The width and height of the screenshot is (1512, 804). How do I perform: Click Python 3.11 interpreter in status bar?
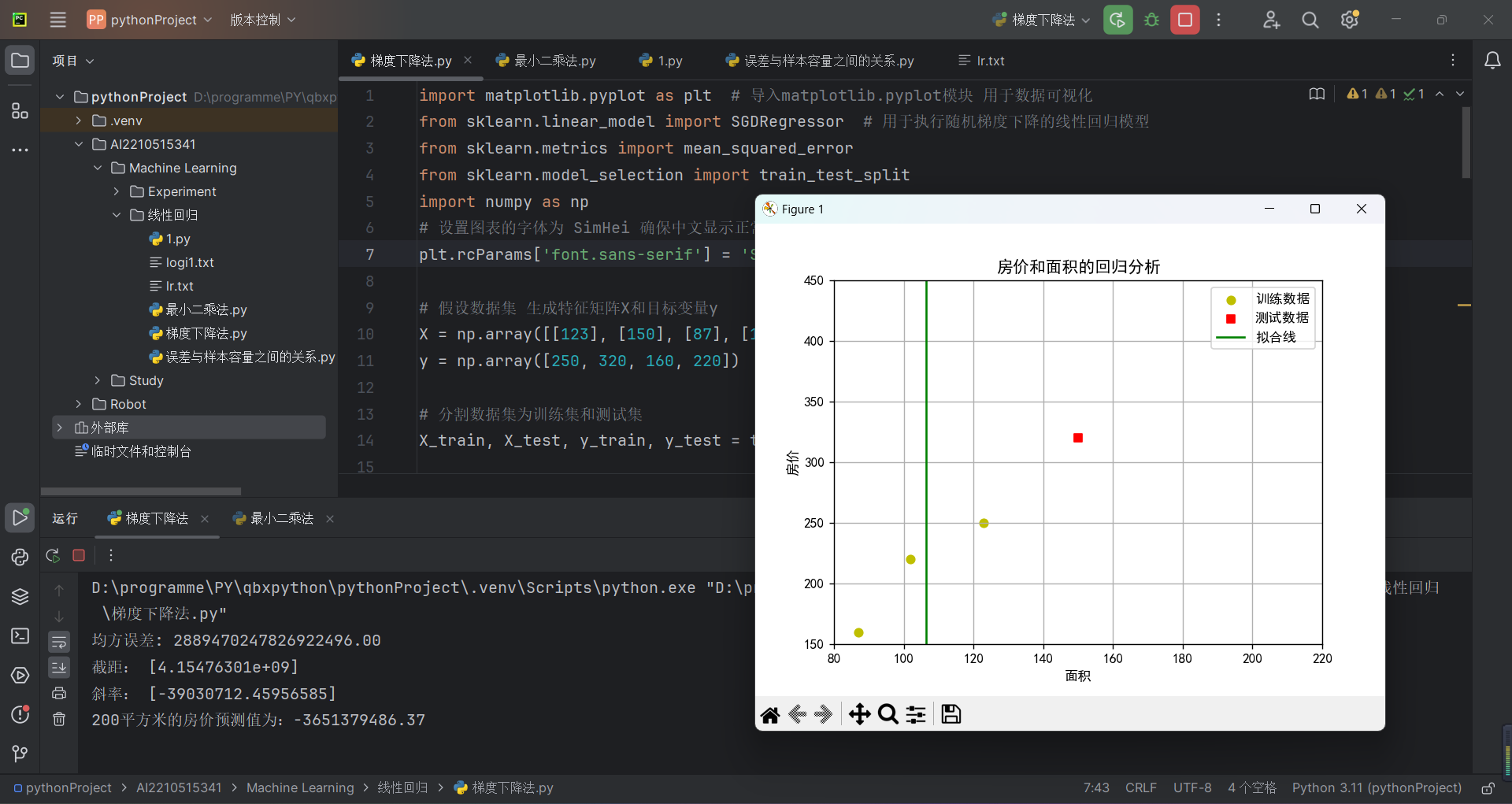1377,788
